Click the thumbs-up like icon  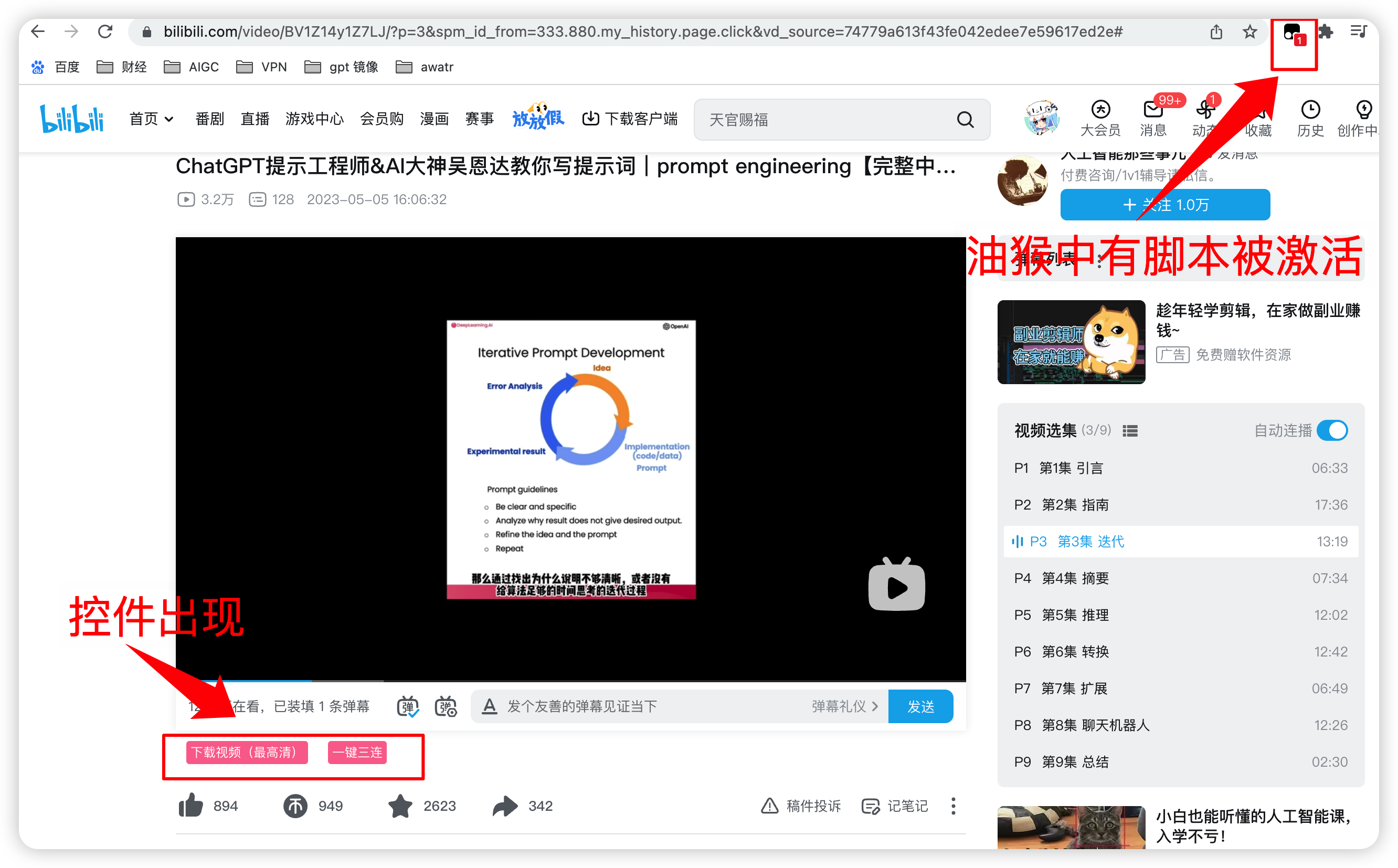pyautogui.click(x=191, y=806)
